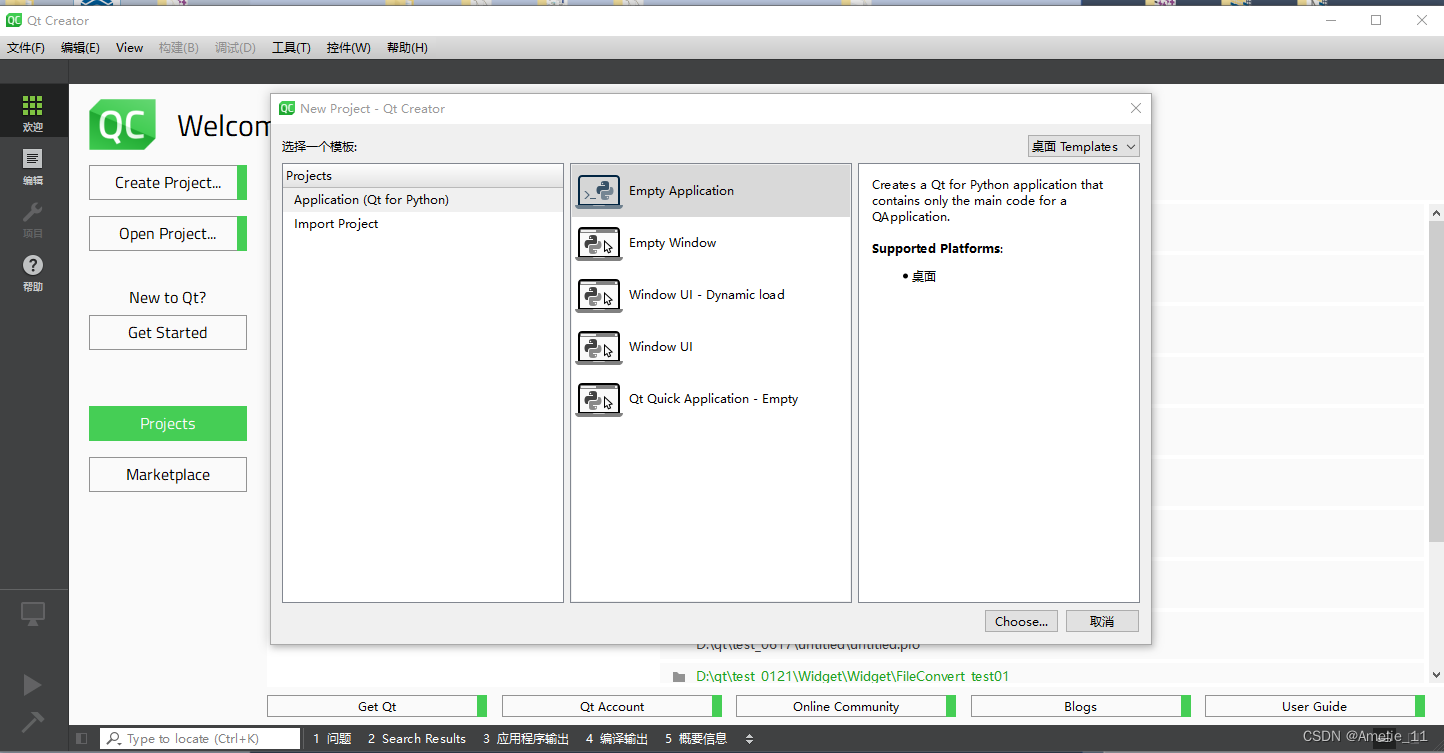Open the 5 General Messages pane
This screenshot has width=1444, height=753.
(696, 738)
